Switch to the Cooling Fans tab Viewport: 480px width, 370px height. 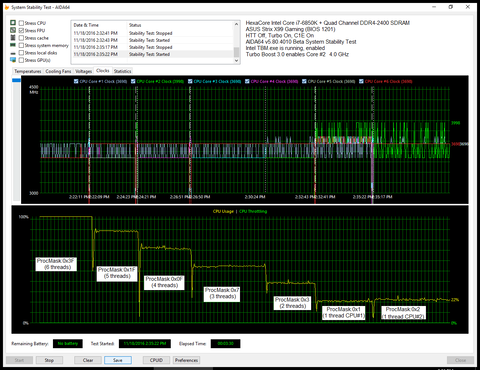click(58, 71)
